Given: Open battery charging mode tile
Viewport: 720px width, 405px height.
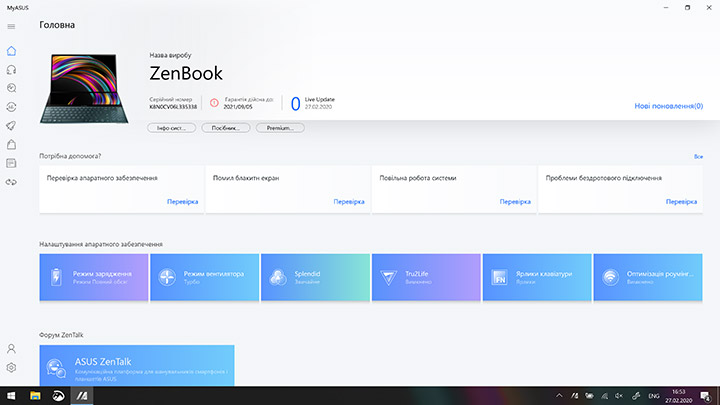Looking at the screenshot, I should click(x=94, y=277).
